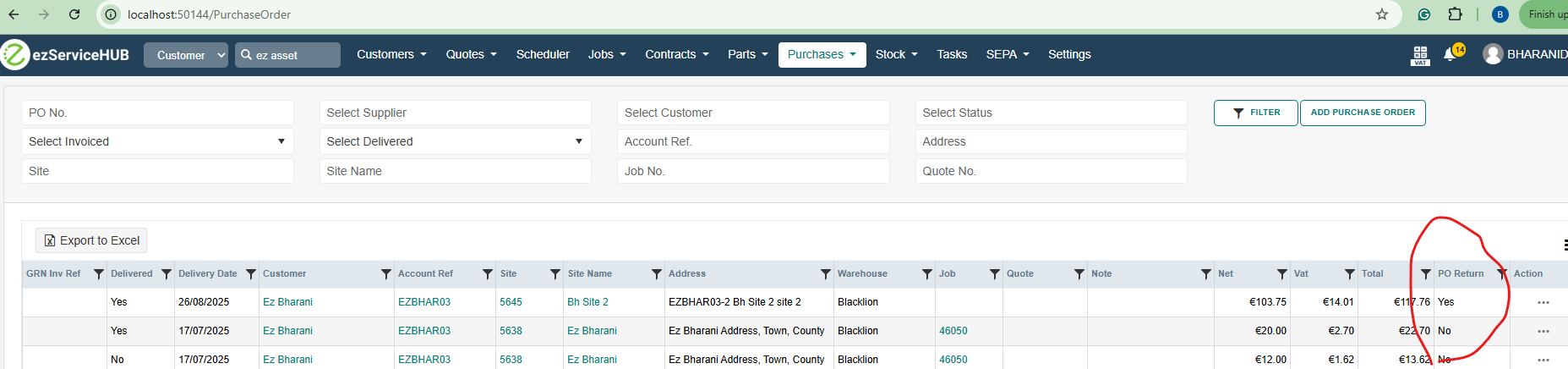Open the Customer search type dropdown
This screenshot has height=369, width=1568.
click(x=185, y=55)
